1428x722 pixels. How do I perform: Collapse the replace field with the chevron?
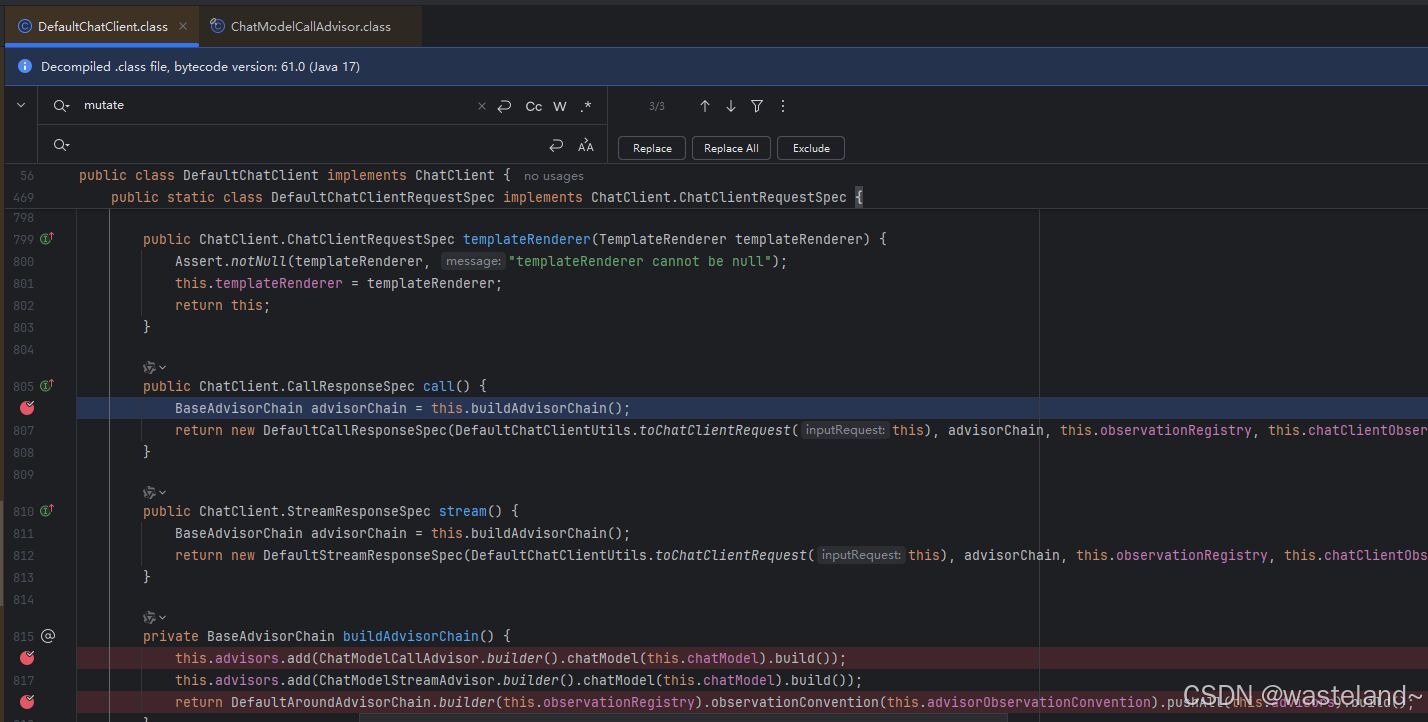click(21, 105)
